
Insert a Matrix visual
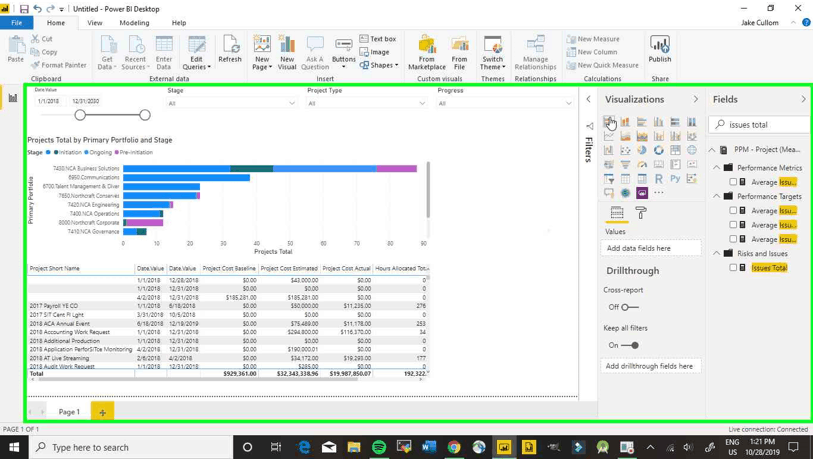(x=642, y=179)
